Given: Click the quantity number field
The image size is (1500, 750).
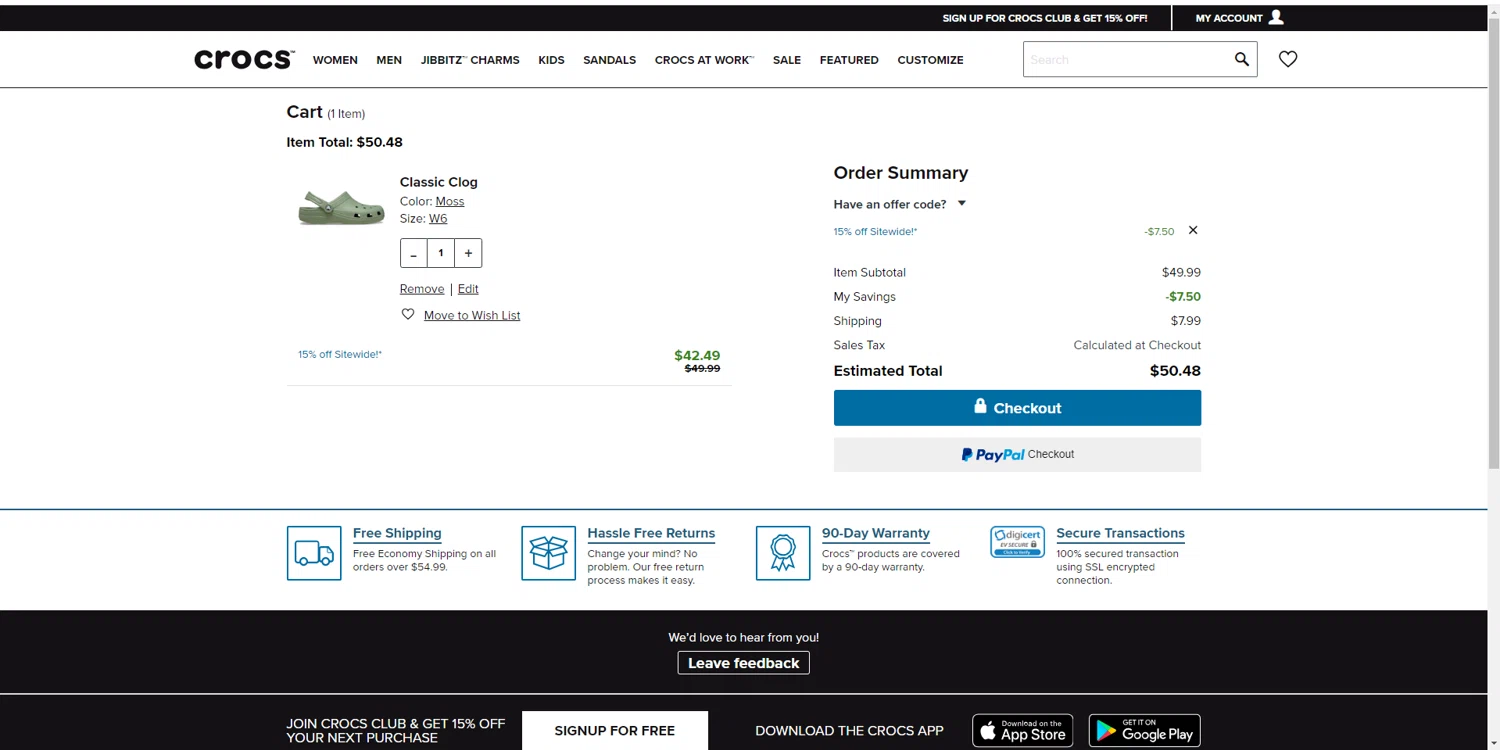Looking at the screenshot, I should click(441, 253).
